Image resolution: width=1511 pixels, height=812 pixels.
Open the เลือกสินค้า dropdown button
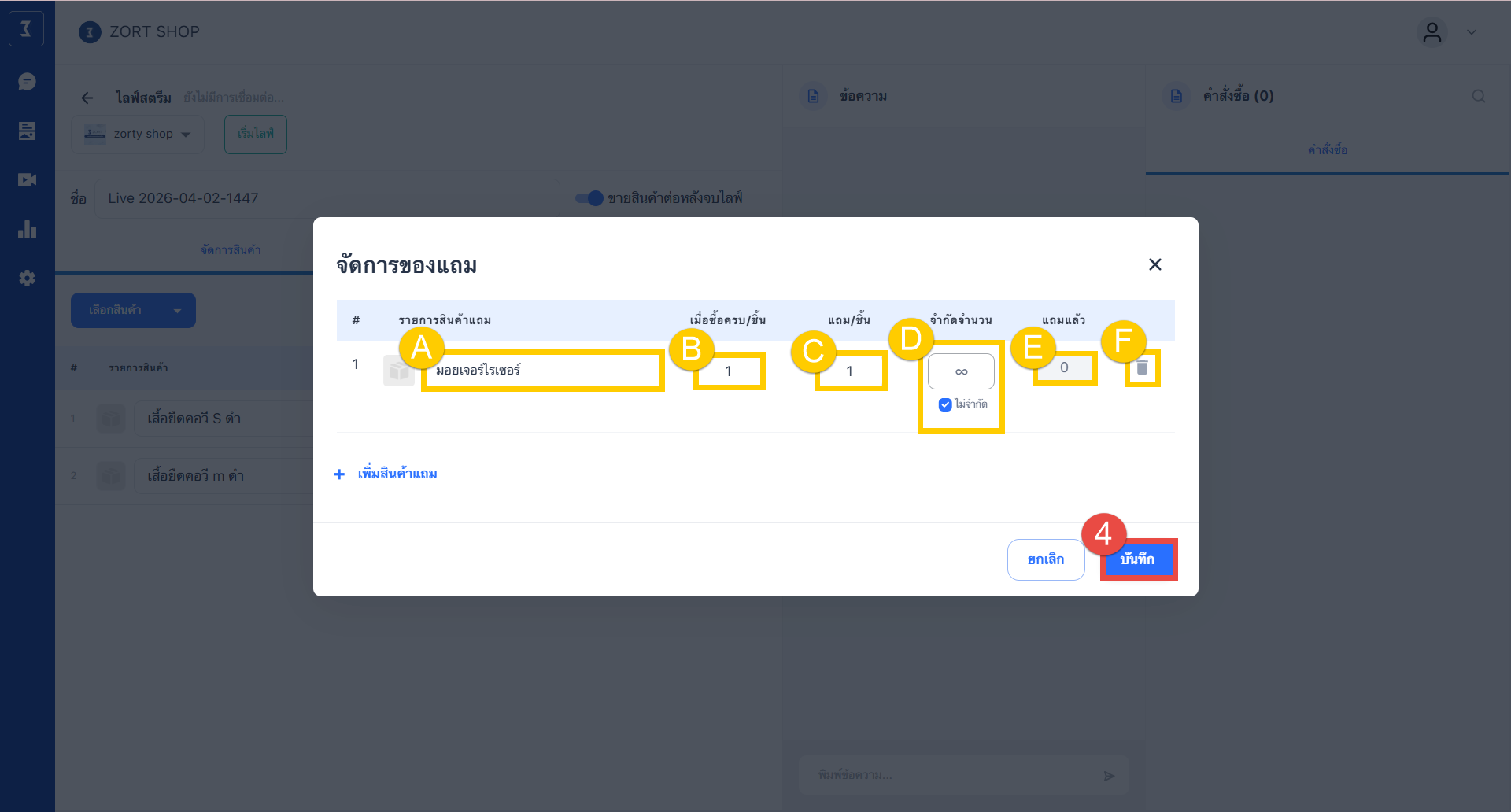pyautogui.click(x=133, y=310)
